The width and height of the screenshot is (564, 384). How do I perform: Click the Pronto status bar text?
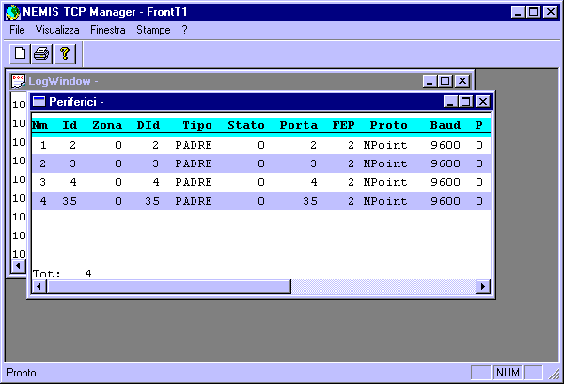coord(22,372)
